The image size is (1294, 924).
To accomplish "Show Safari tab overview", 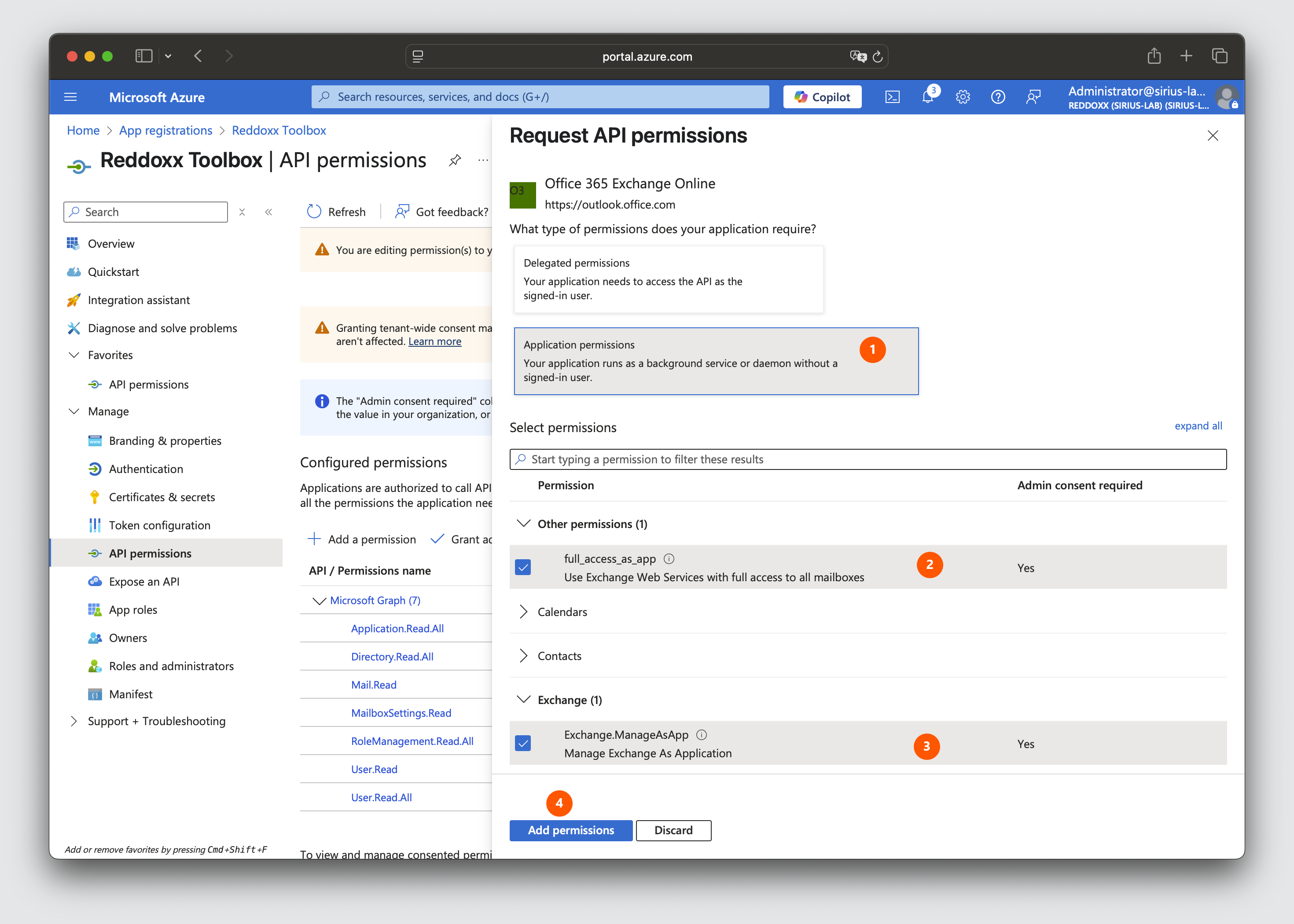I will 1220,56.
